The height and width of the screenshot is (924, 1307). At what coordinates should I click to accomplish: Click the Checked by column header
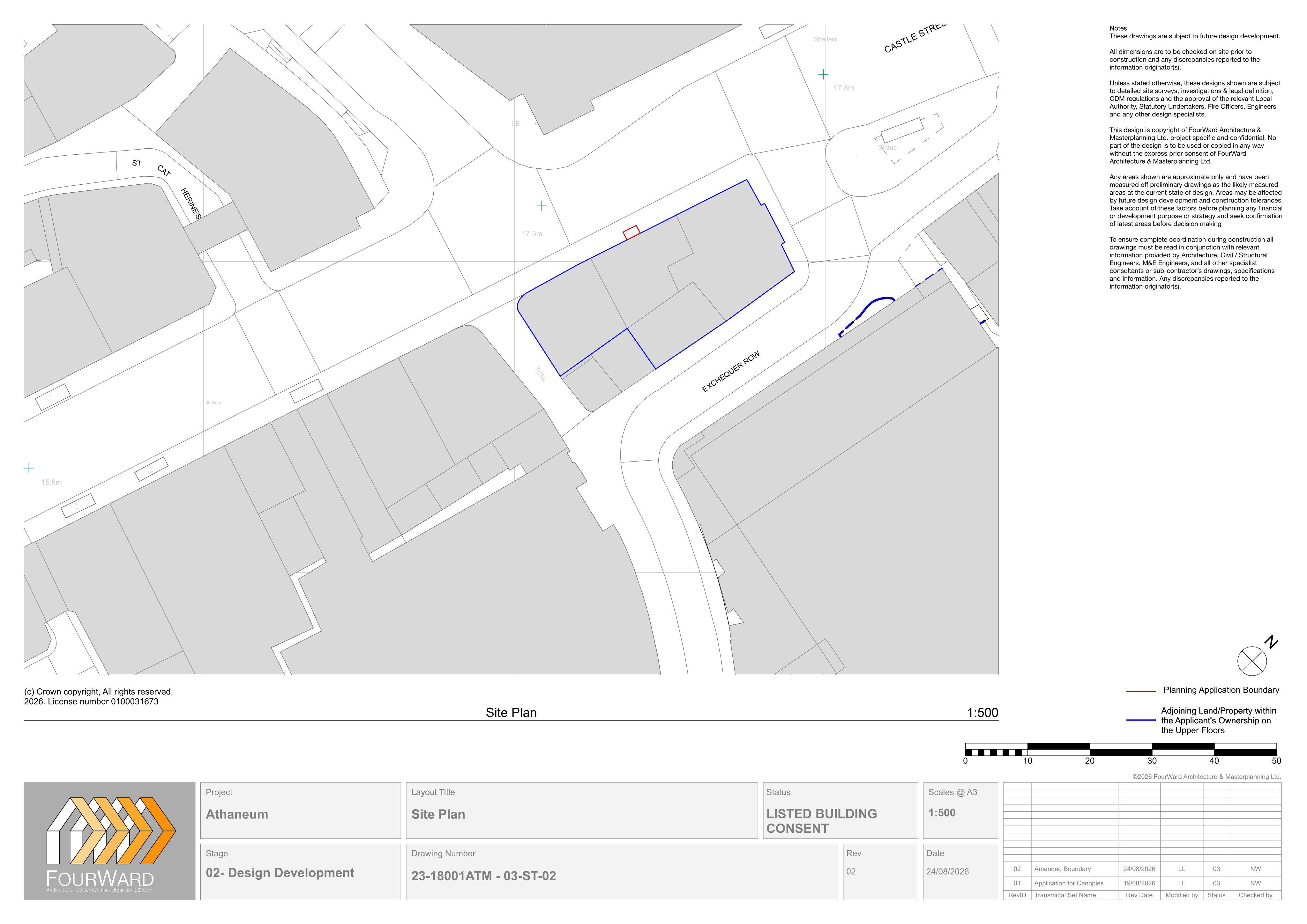(1256, 896)
